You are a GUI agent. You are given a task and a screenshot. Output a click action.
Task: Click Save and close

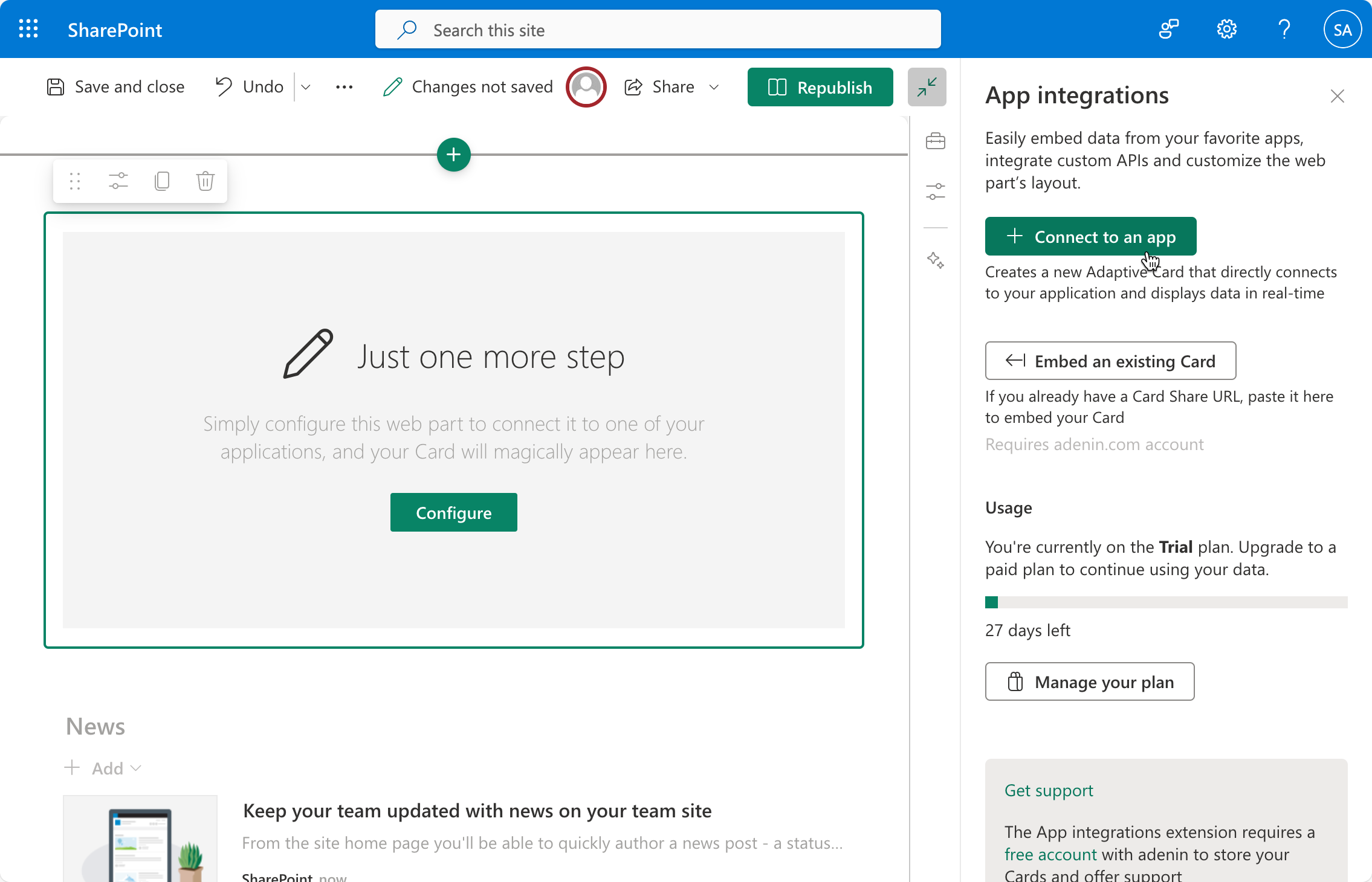(x=116, y=87)
